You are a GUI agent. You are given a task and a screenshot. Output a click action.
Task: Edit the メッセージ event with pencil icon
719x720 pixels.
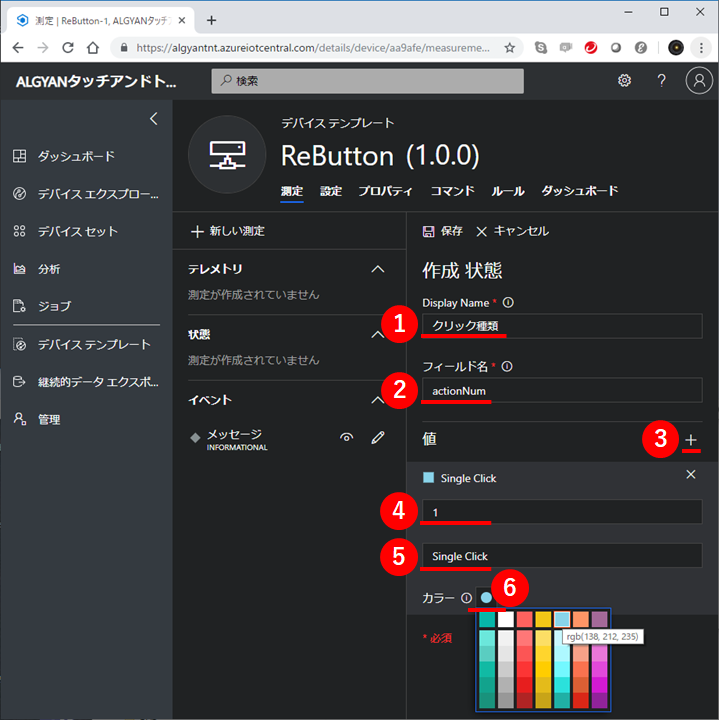click(x=378, y=438)
